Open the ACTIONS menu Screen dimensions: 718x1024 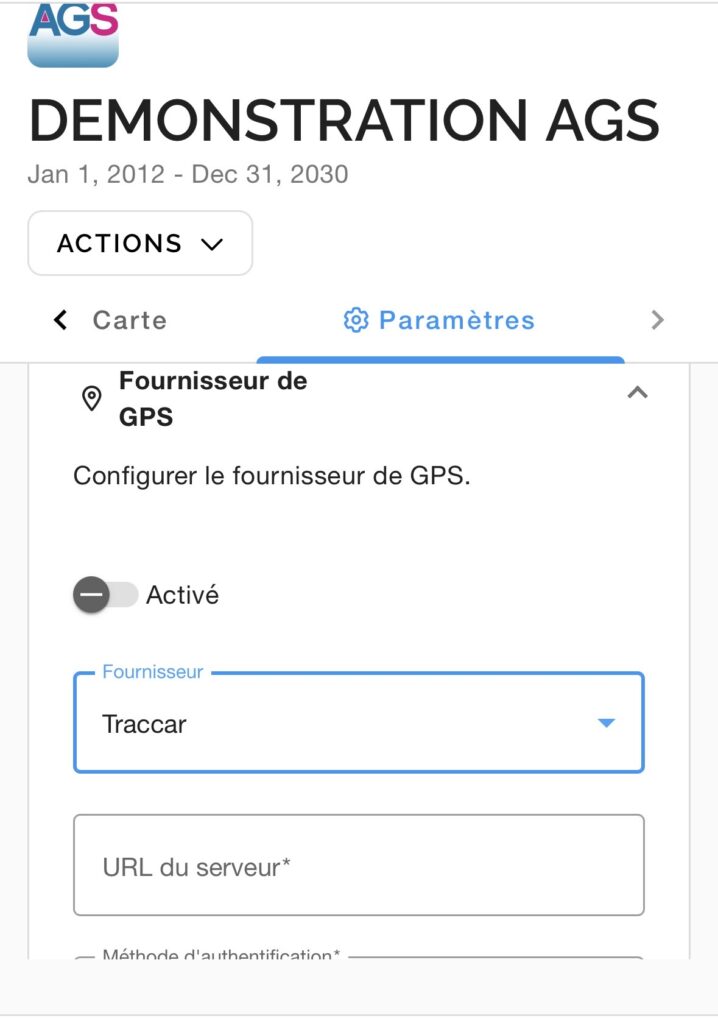pyautogui.click(x=140, y=243)
